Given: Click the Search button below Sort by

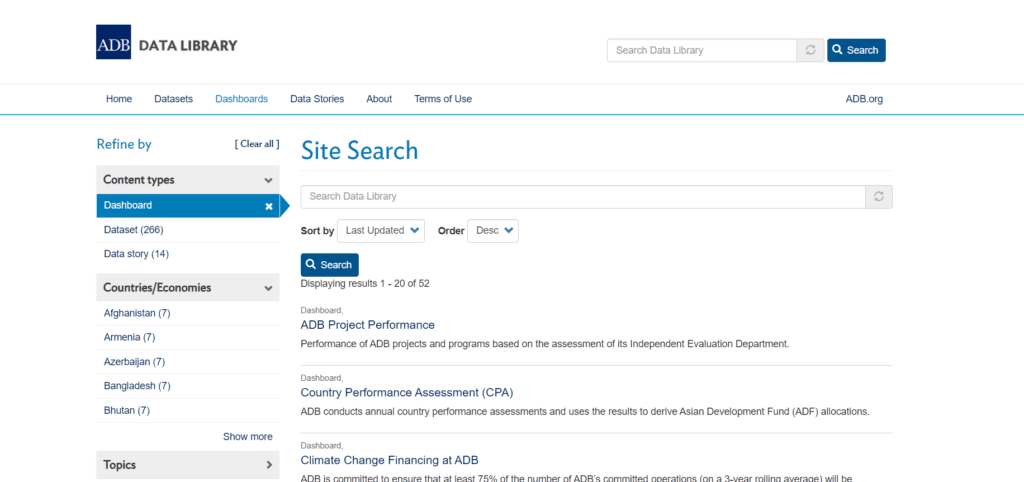Looking at the screenshot, I should coord(329,265).
